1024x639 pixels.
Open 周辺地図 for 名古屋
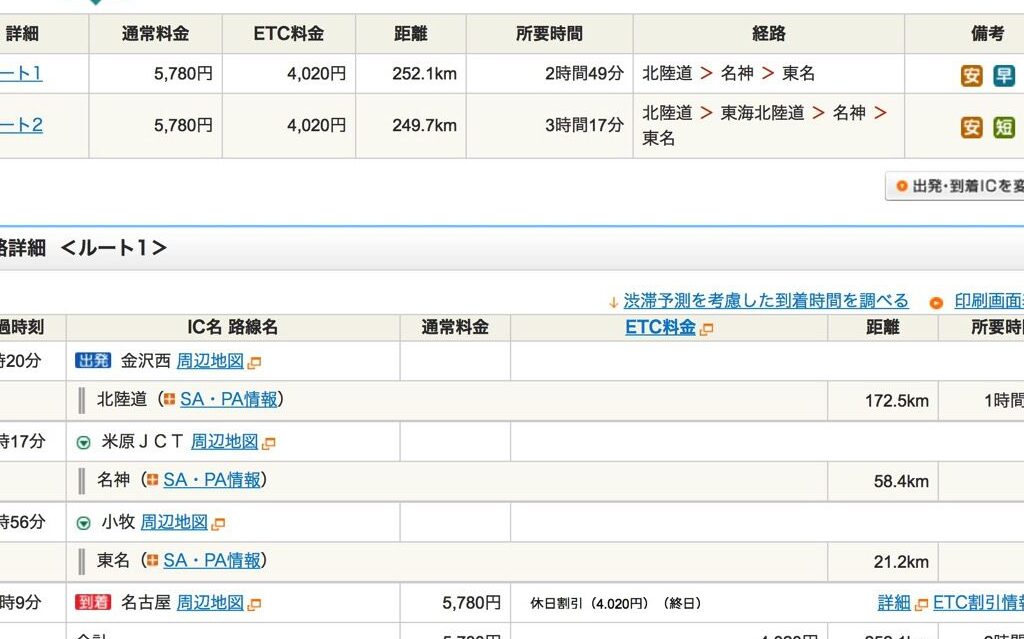click(210, 603)
